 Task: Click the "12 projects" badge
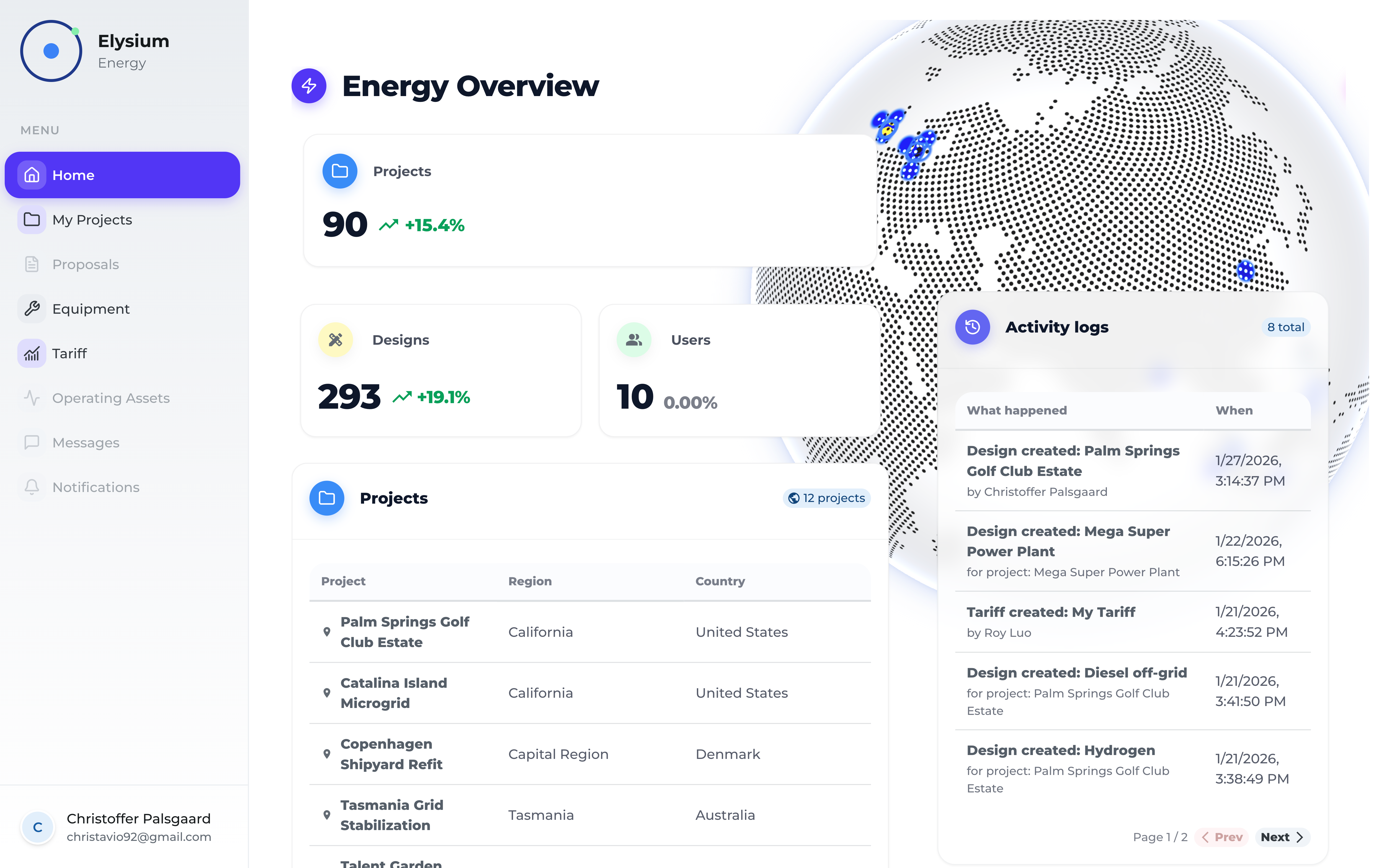[x=826, y=498]
